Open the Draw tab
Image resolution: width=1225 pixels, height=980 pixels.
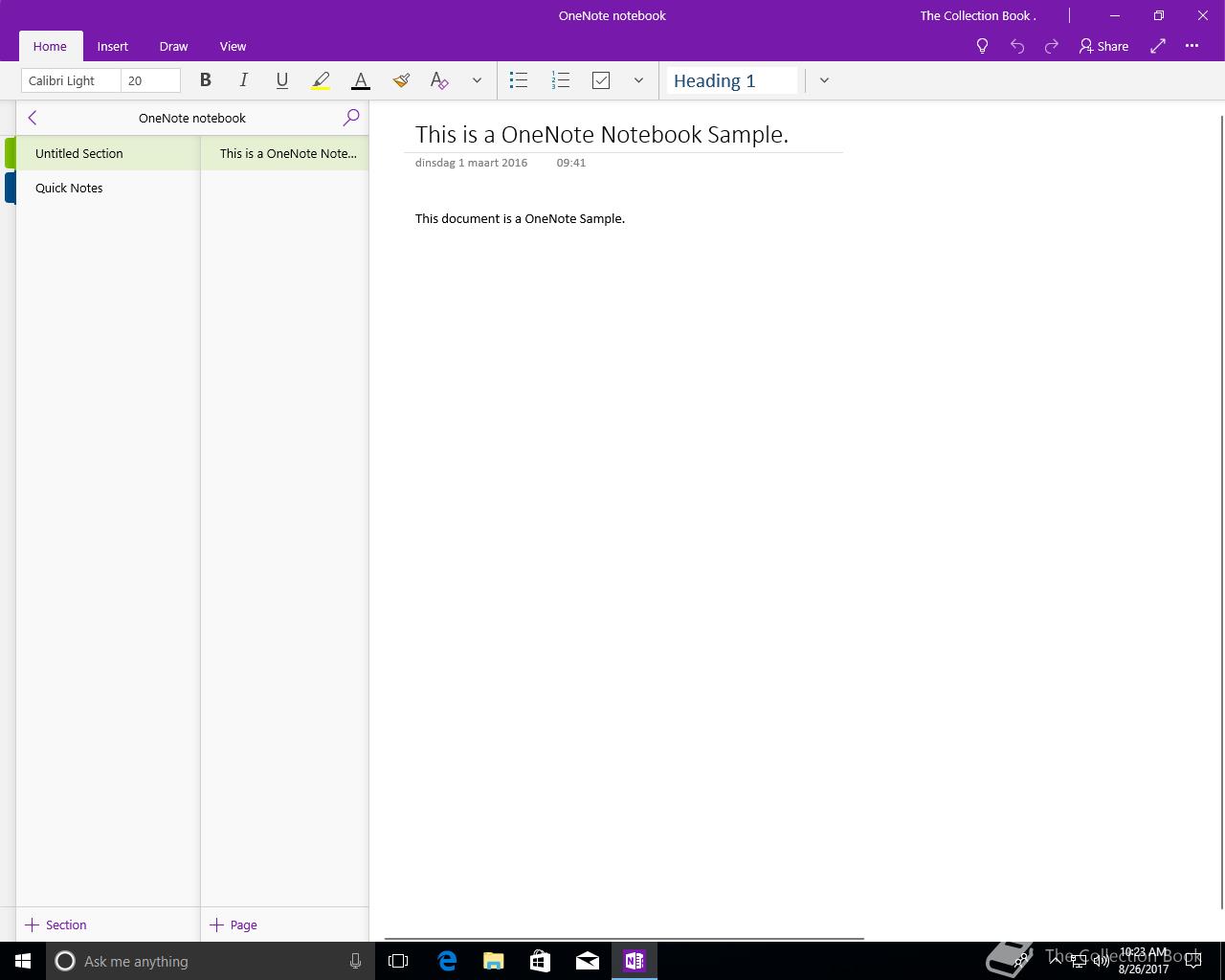point(173,46)
